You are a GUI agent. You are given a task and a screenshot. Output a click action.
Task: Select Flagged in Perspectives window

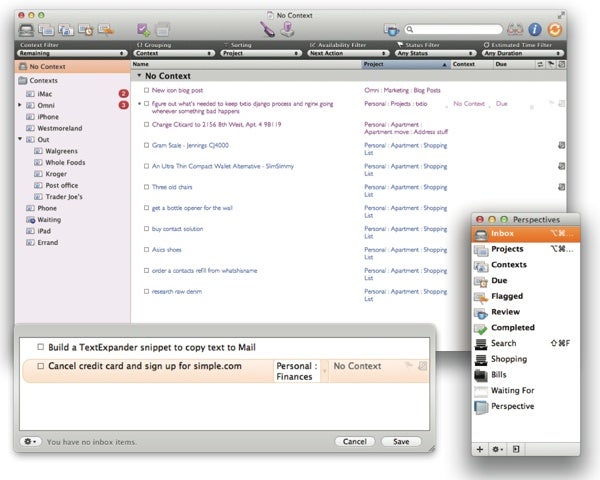526,296
